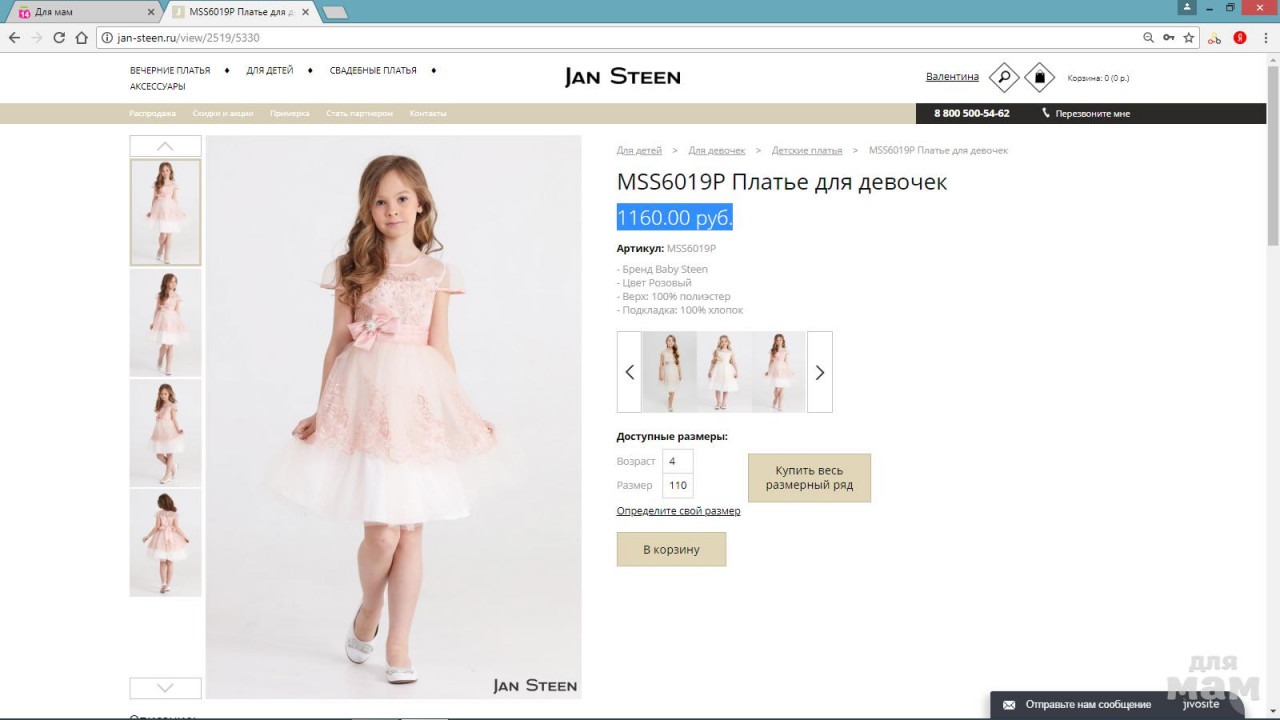Click the key password icon in address bar

(x=1168, y=38)
